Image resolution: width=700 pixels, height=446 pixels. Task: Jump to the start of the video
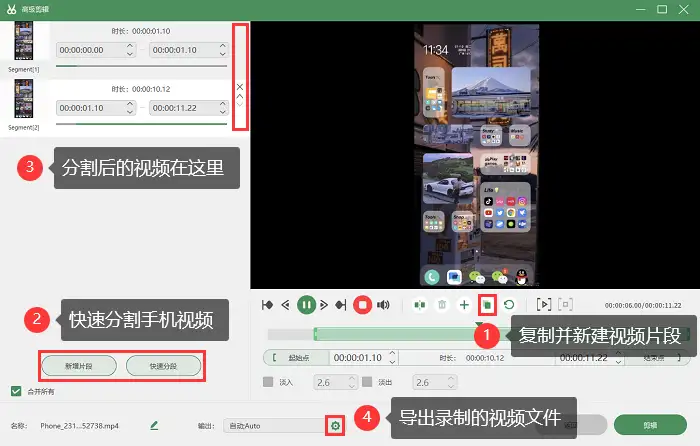point(267,305)
